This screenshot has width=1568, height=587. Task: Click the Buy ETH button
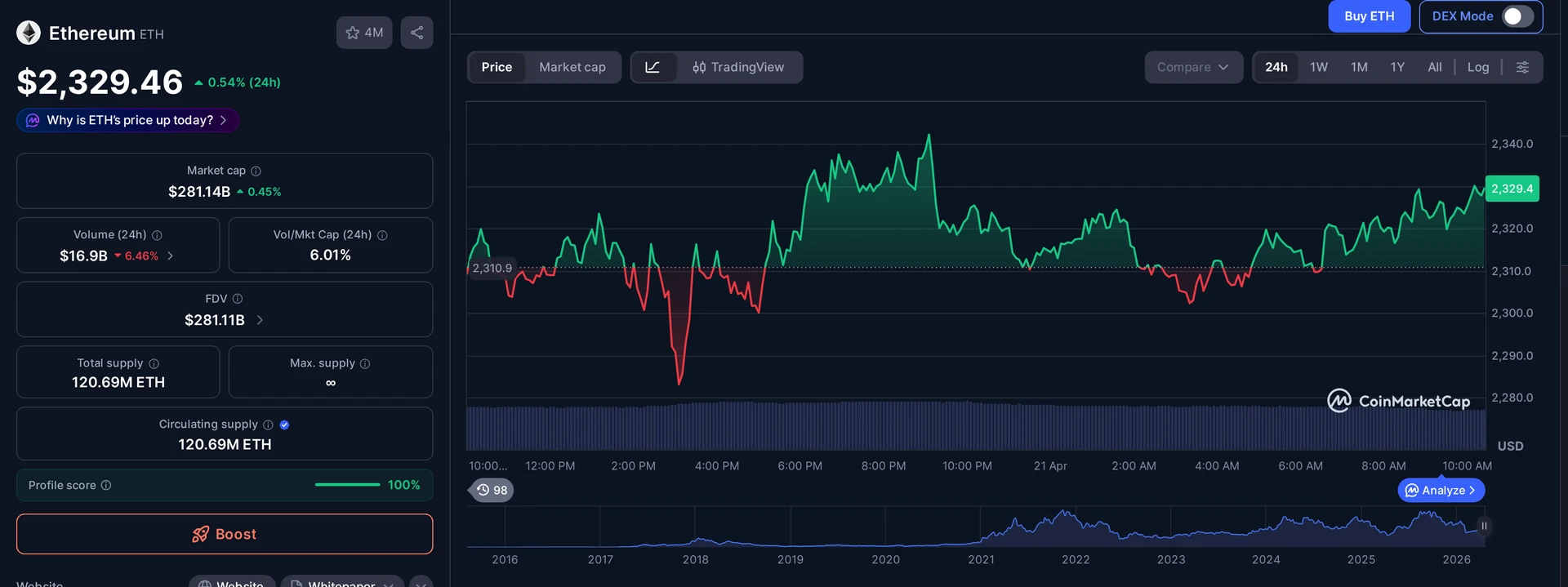[x=1370, y=16]
